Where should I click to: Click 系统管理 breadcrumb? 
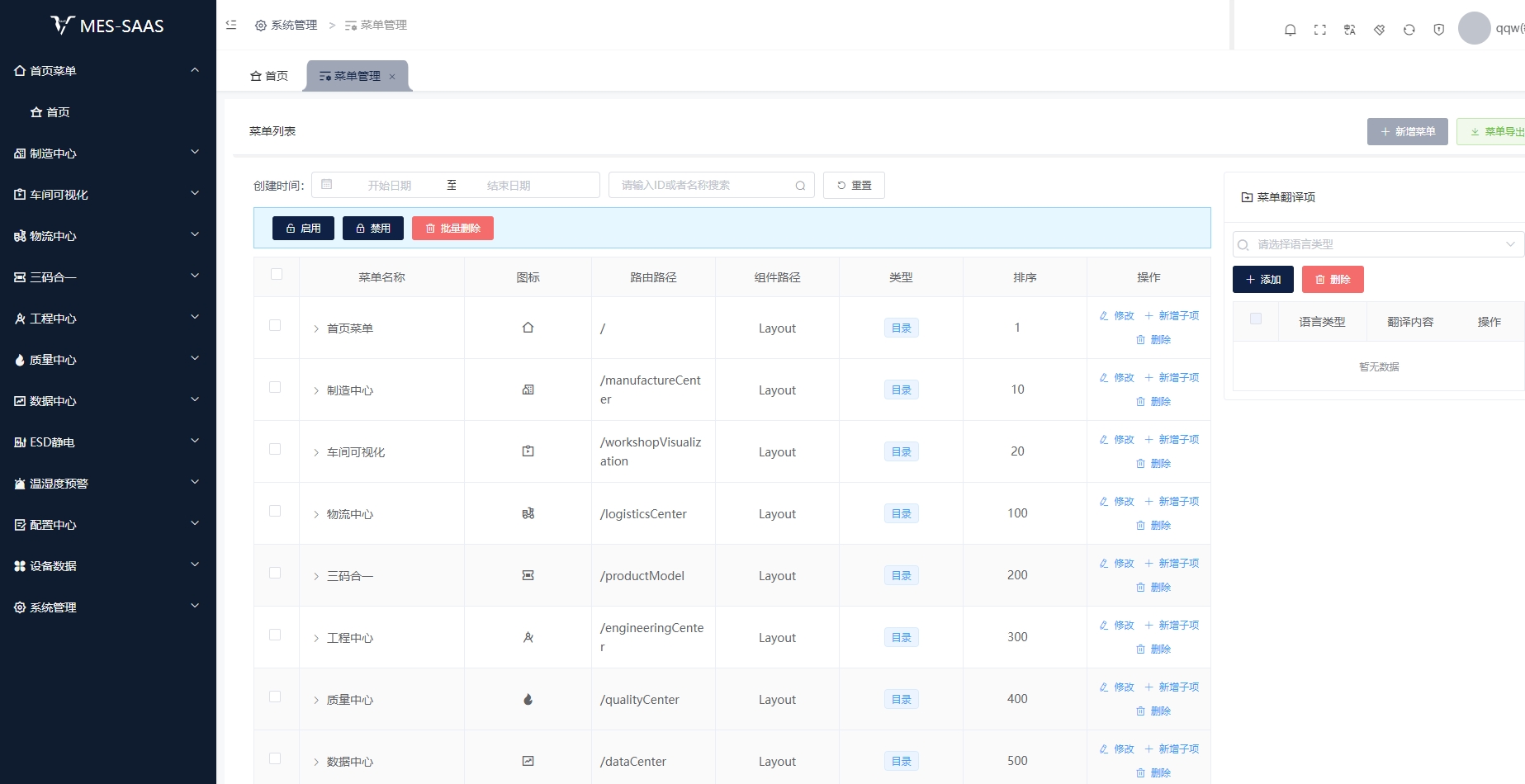pyautogui.click(x=287, y=26)
